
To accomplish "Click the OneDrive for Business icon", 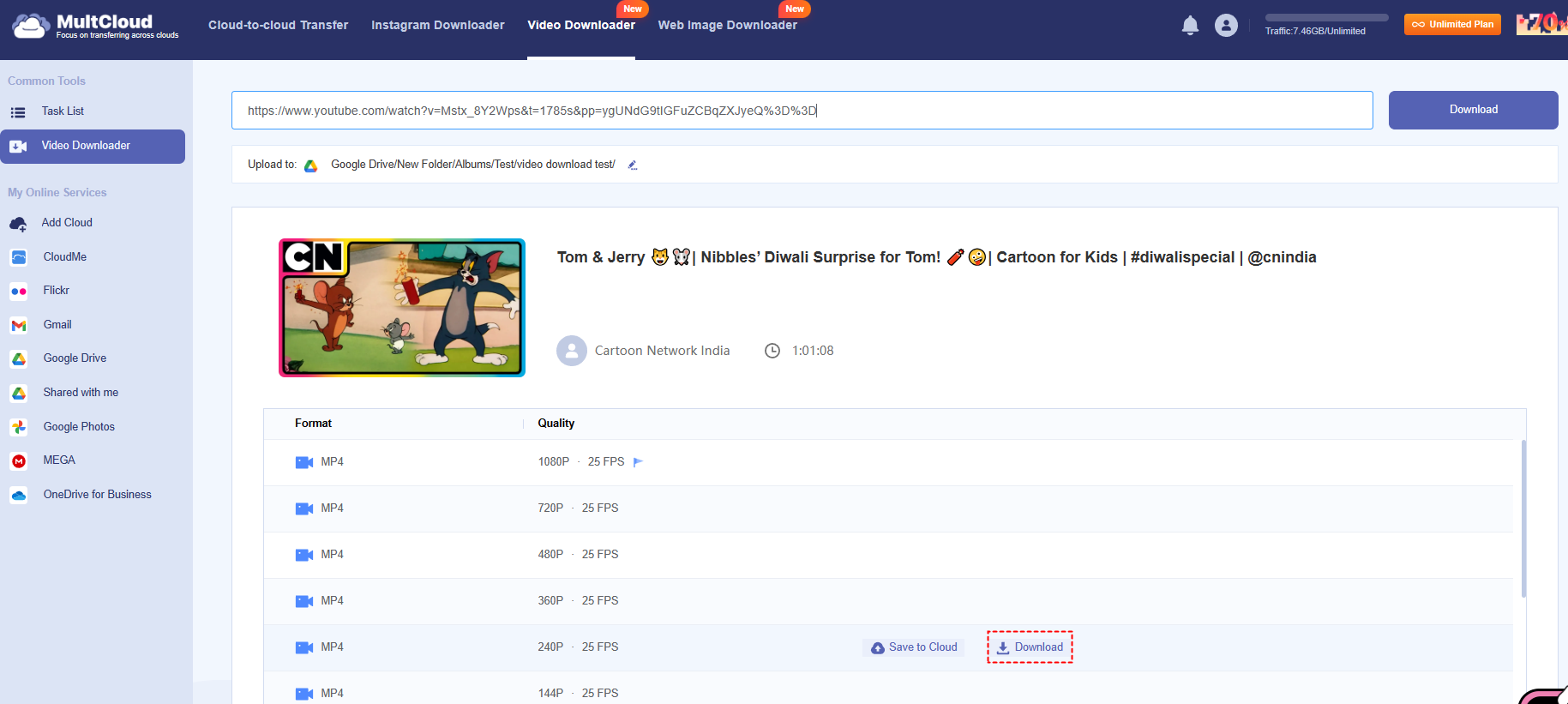I will point(19,495).
